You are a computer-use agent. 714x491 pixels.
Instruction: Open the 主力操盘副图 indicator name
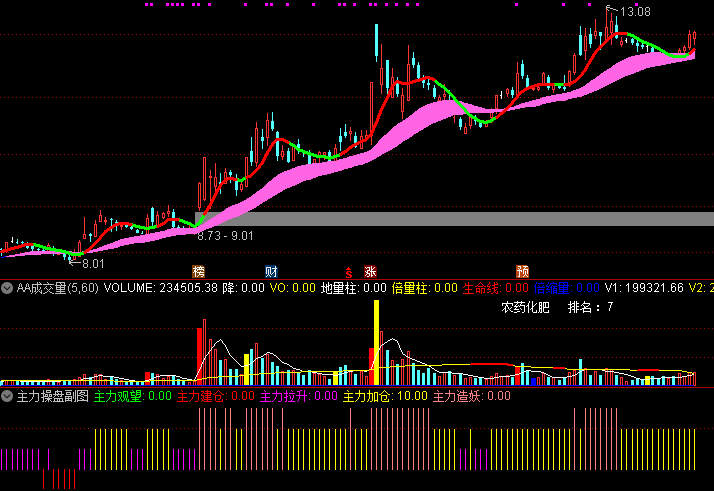[x=52, y=396]
